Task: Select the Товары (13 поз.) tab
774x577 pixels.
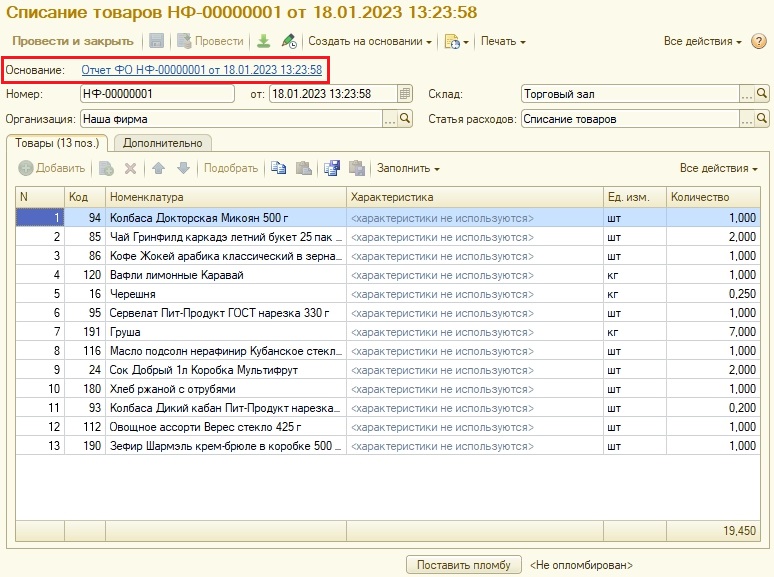Action: click(57, 143)
